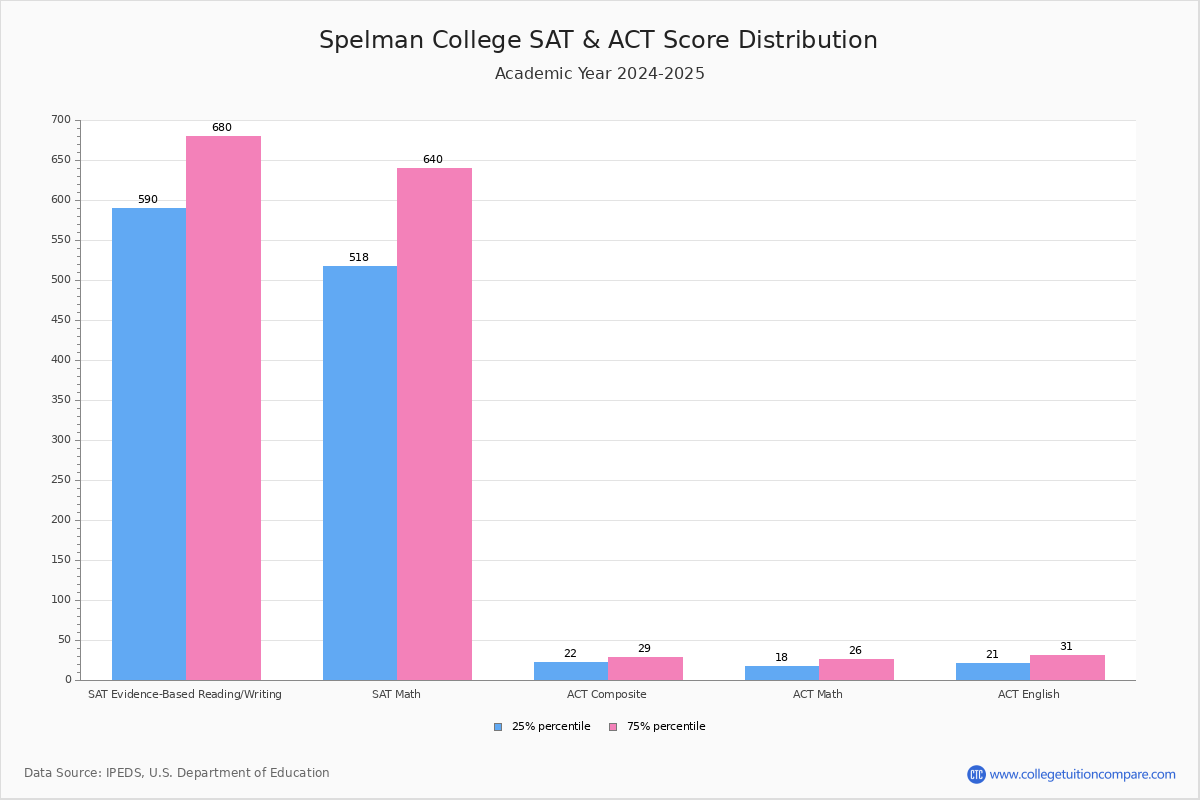
Task: Toggle the 25% percentile legend series
Action: point(550,727)
